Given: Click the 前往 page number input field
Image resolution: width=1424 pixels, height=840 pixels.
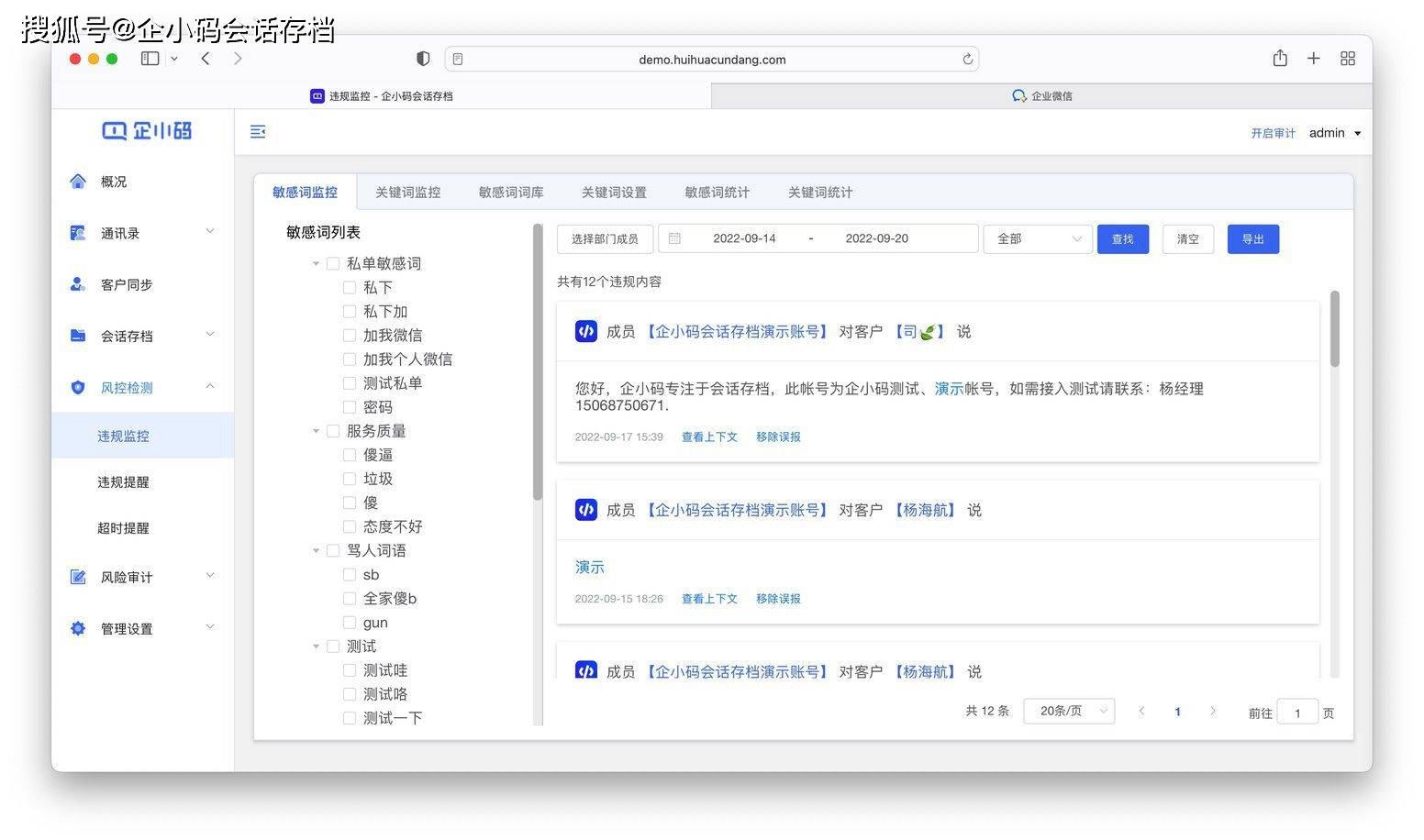Looking at the screenshot, I should tap(1297, 713).
